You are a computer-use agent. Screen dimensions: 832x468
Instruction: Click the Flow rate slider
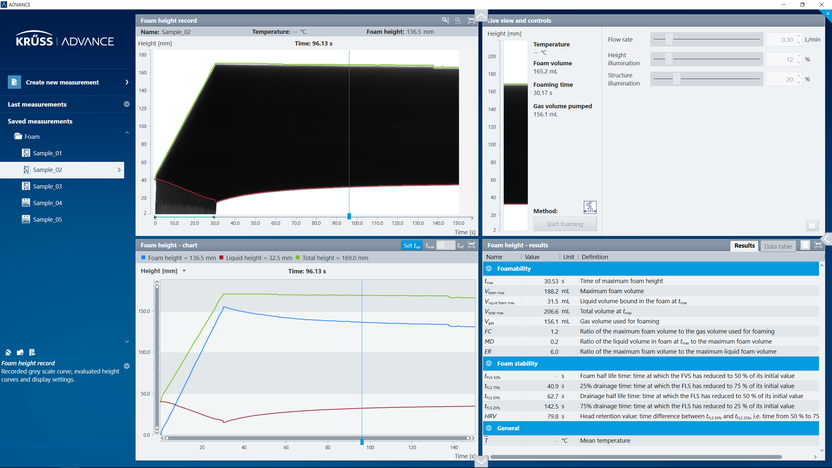[x=710, y=40]
